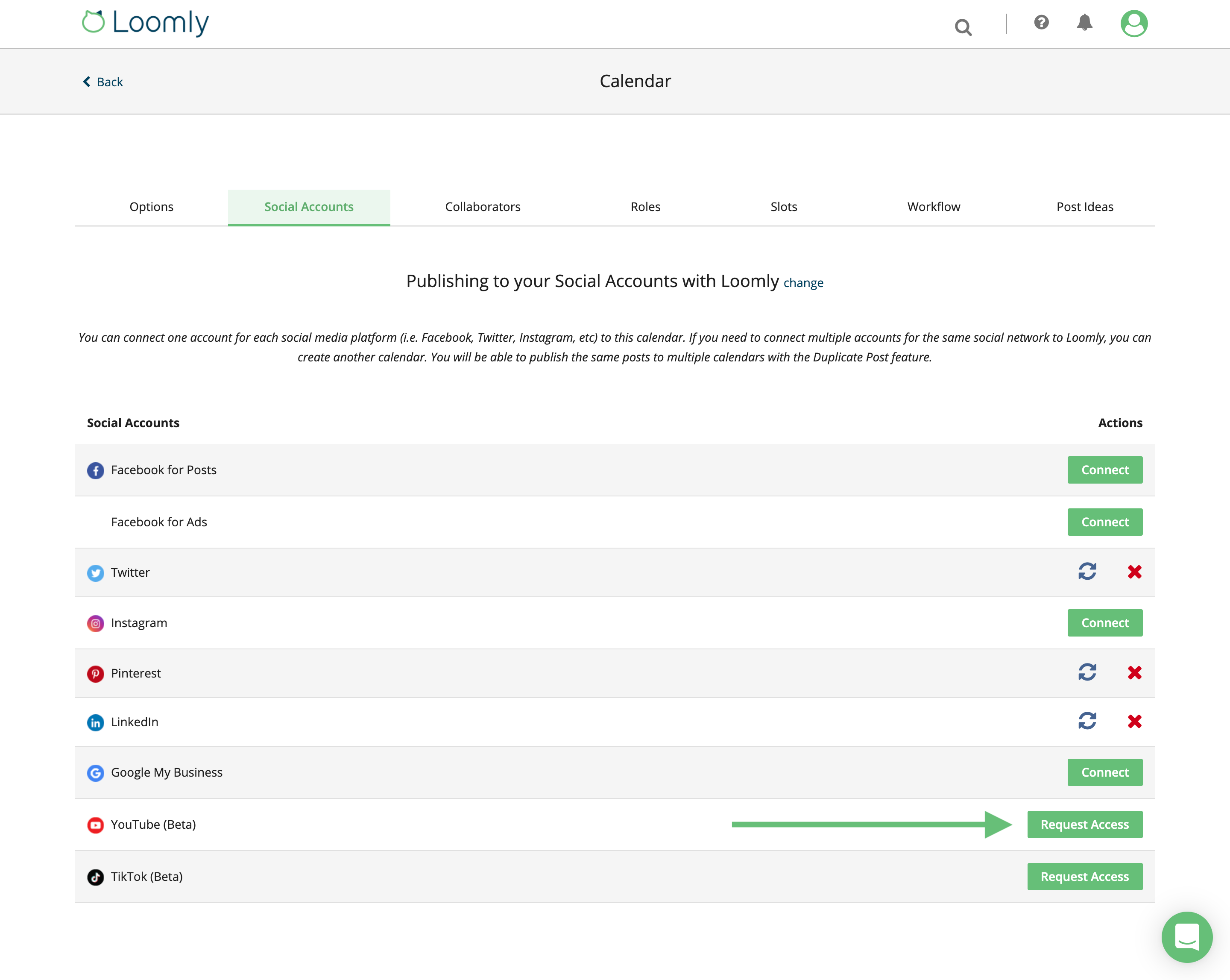Click the YouTube (Beta) icon
1230x980 pixels.
tap(95, 825)
